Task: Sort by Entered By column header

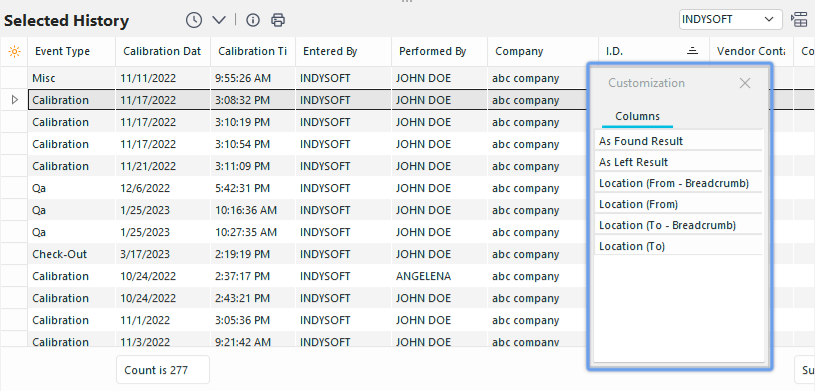Action: [x=344, y=51]
